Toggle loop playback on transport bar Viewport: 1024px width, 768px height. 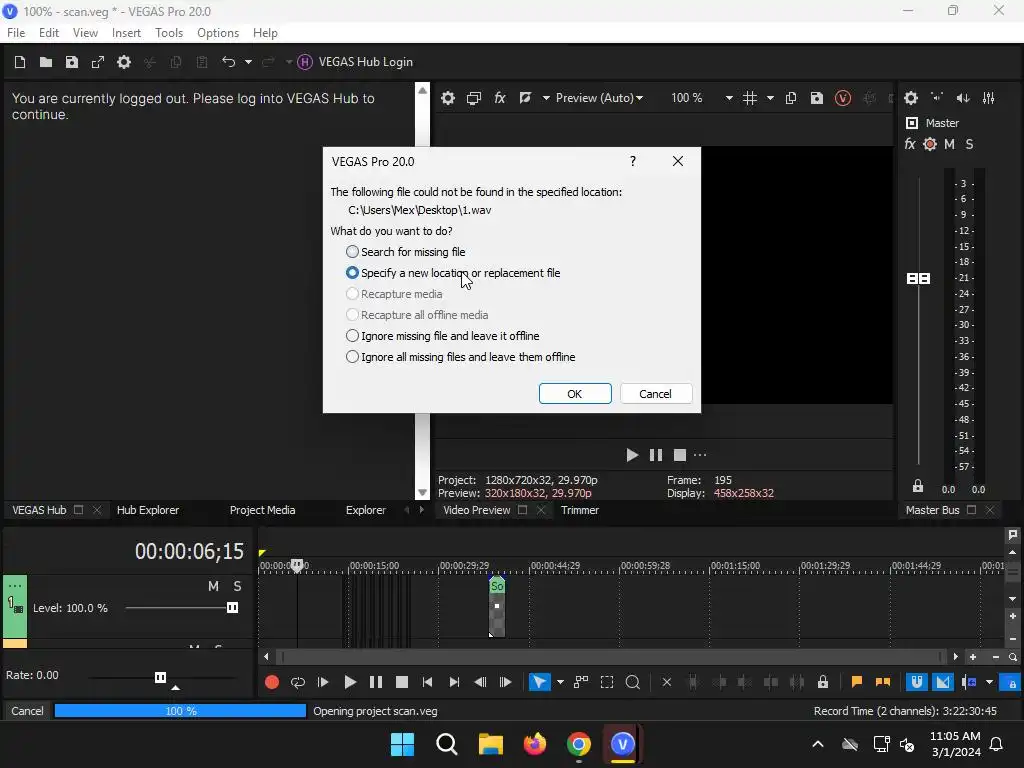[x=298, y=682]
